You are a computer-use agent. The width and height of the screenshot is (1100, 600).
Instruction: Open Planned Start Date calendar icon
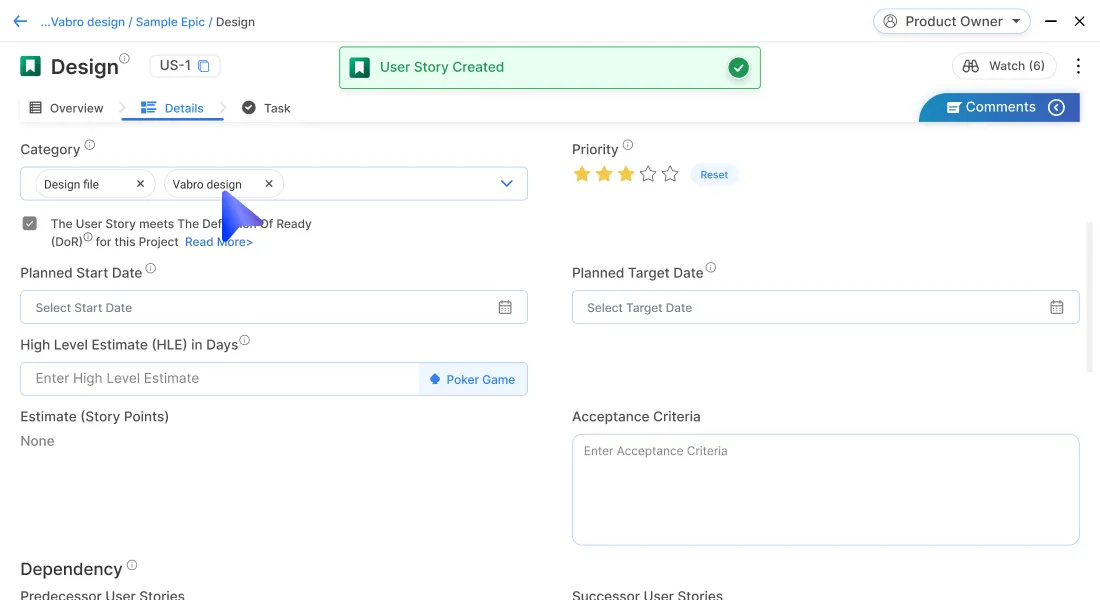[x=505, y=308]
